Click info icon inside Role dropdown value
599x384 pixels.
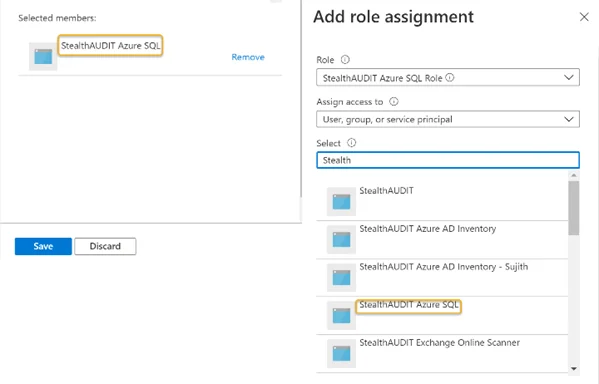(x=450, y=78)
